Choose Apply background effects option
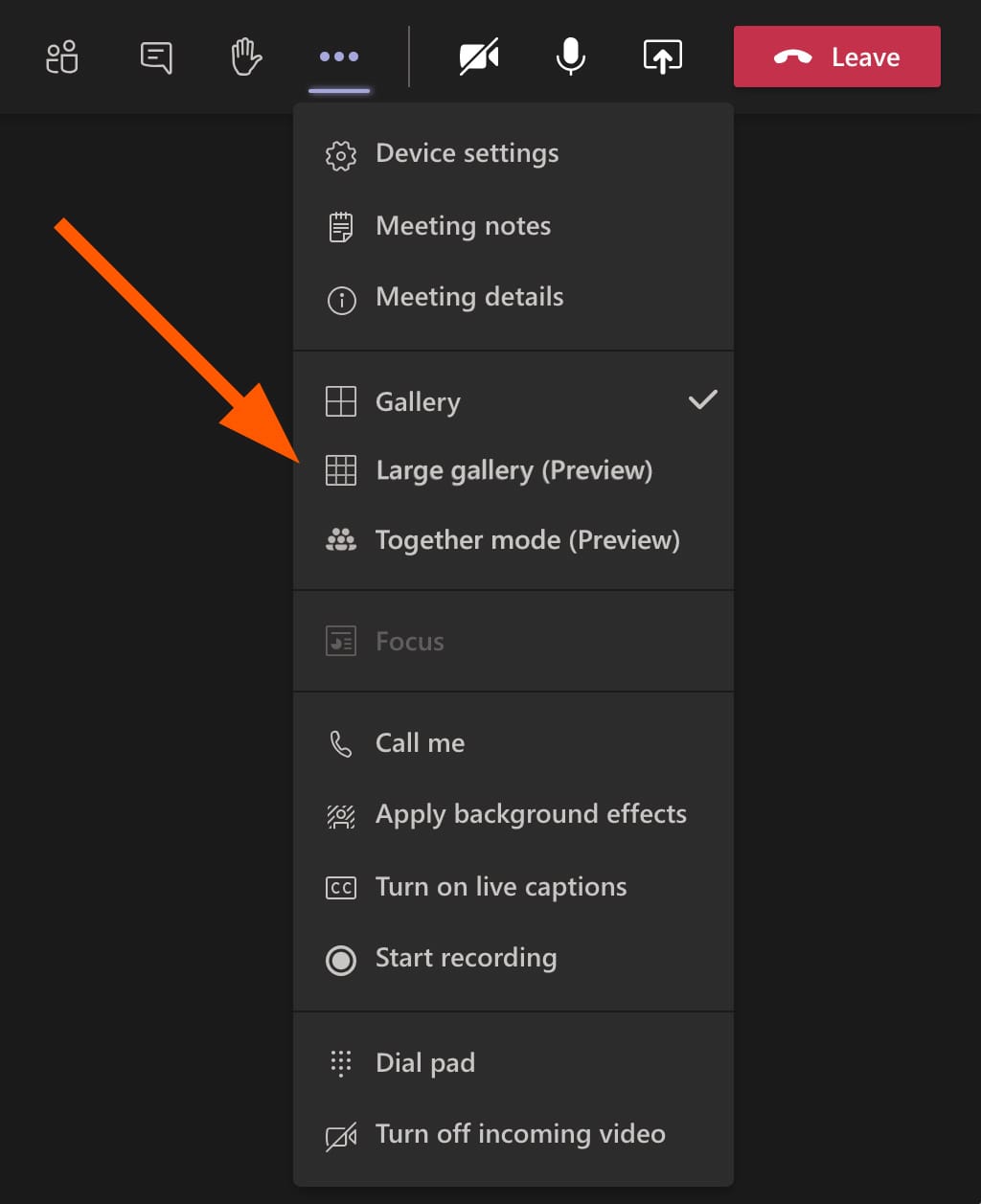The height and width of the screenshot is (1204, 981). click(x=530, y=813)
